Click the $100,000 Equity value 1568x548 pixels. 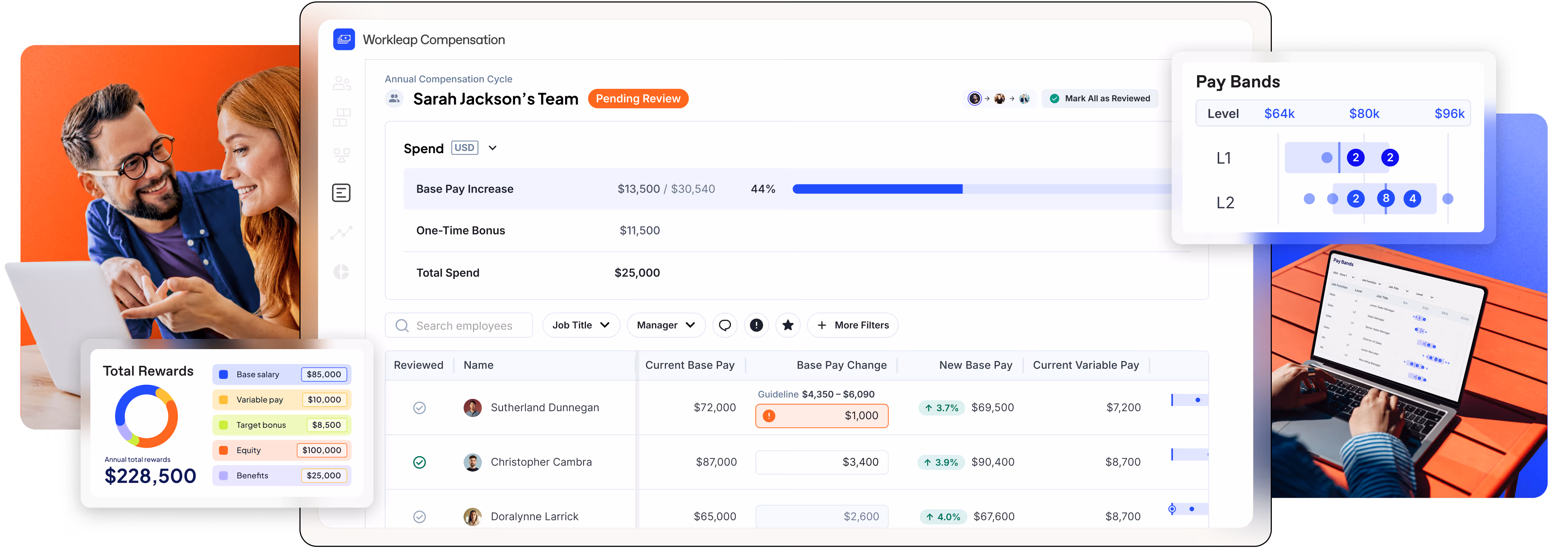click(x=322, y=451)
